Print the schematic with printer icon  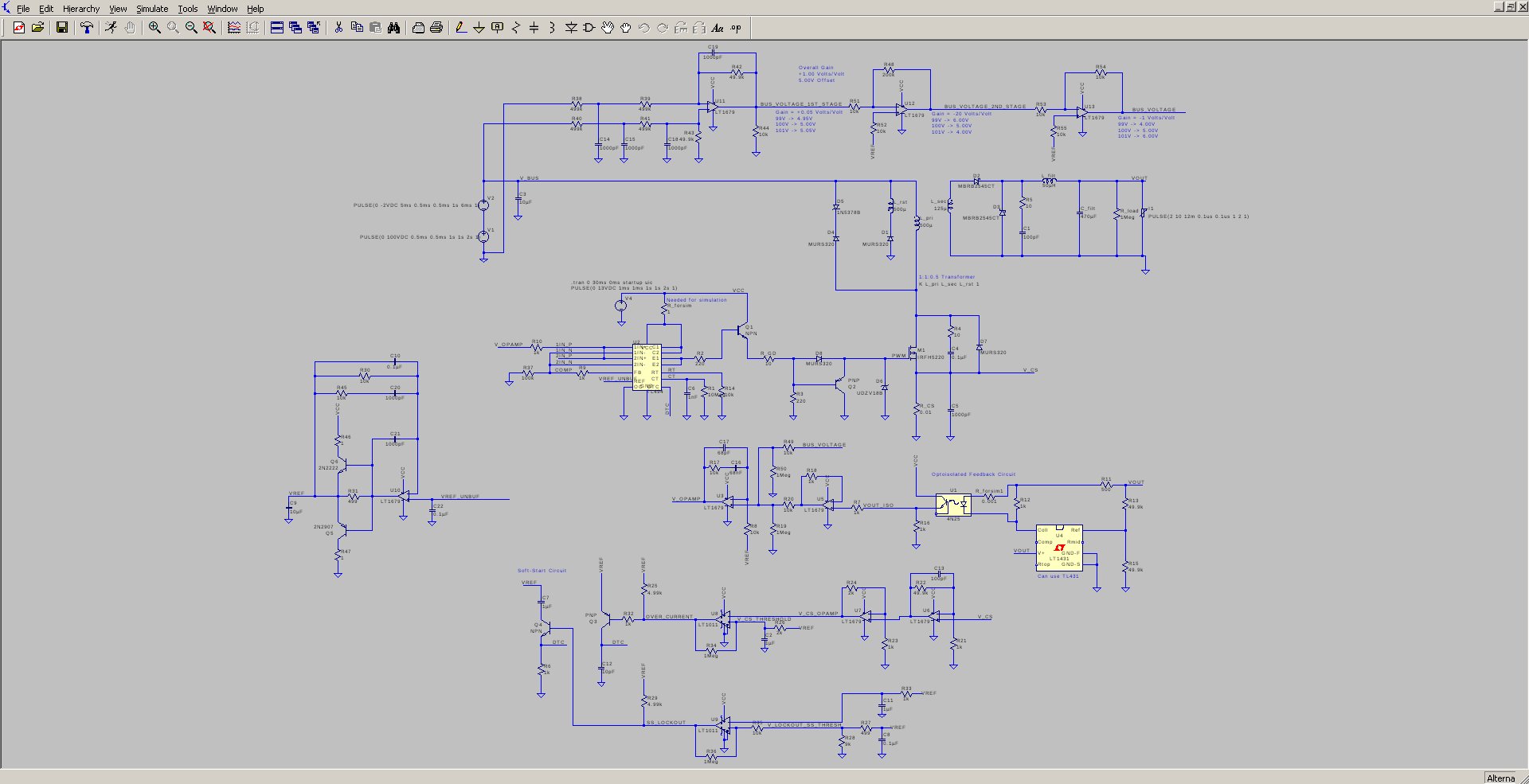coord(436,28)
